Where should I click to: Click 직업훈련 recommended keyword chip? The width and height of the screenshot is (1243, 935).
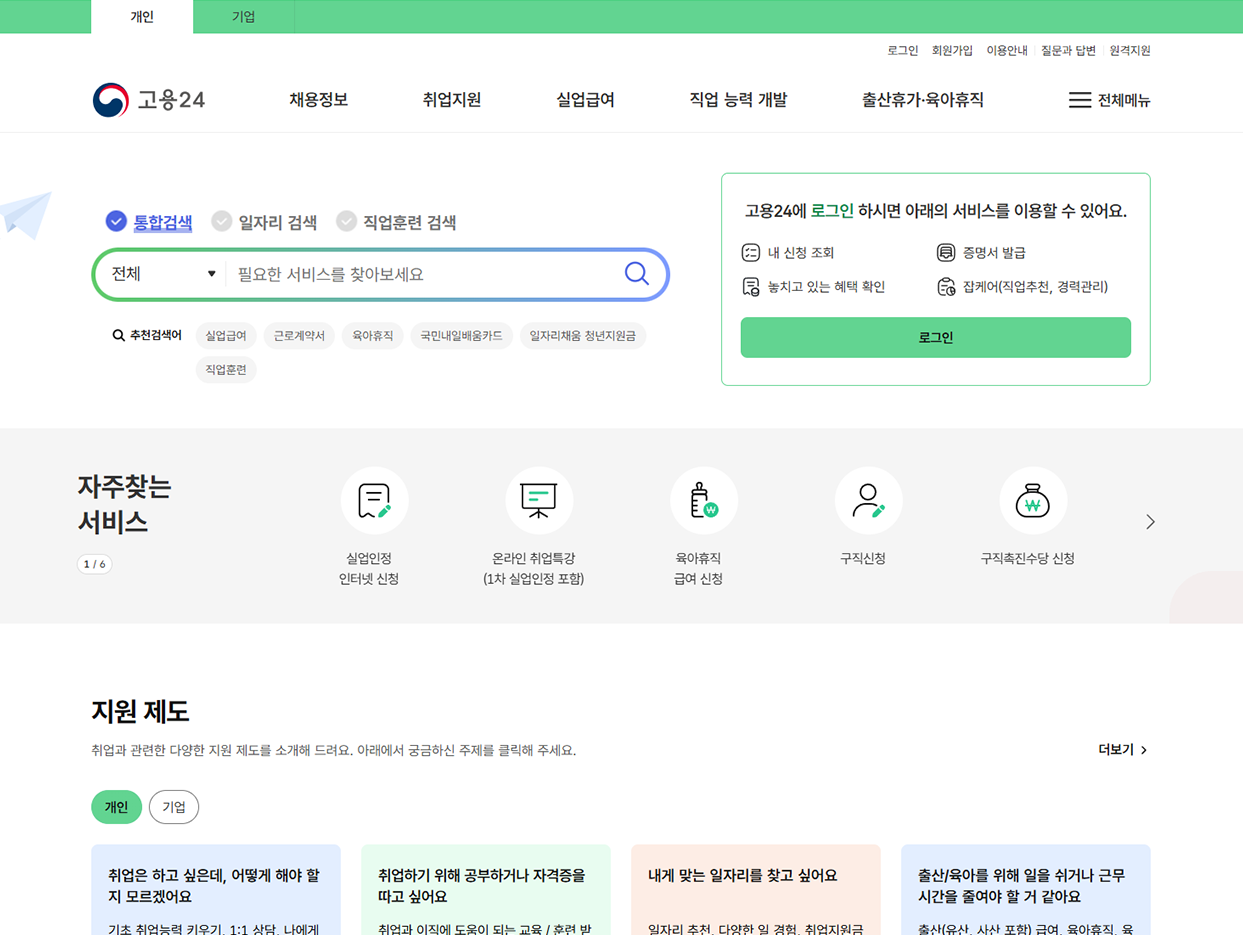tap(226, 370)
